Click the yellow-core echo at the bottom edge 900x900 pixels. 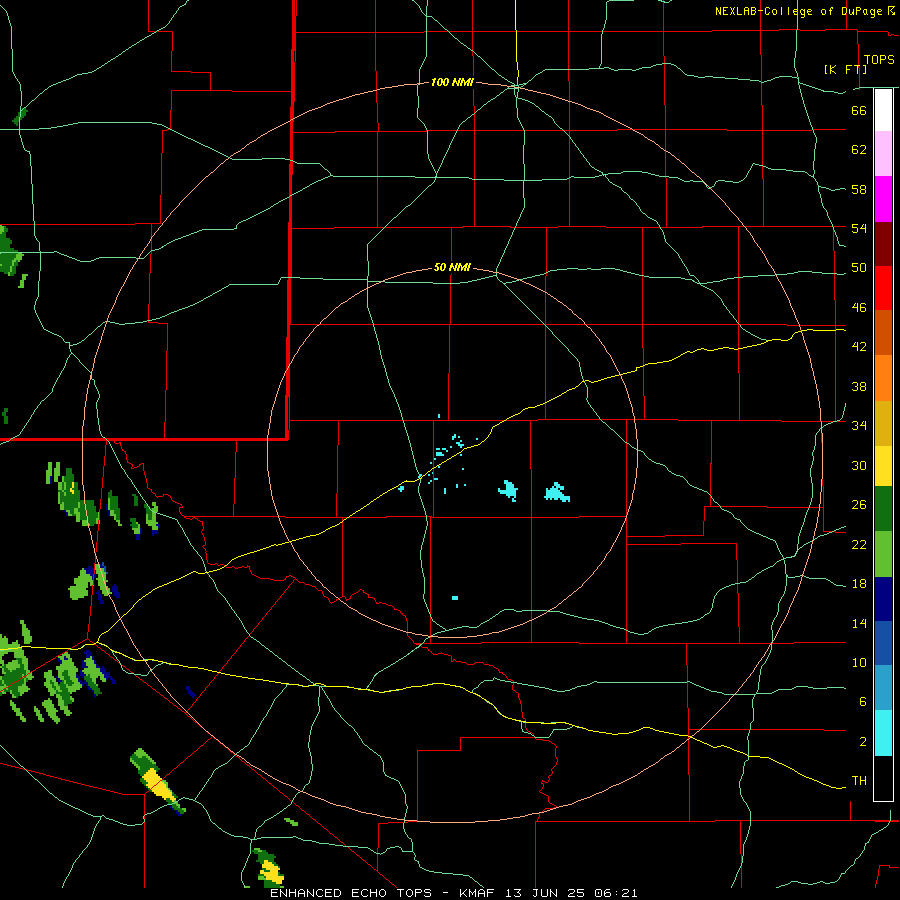tap(269, 867)
